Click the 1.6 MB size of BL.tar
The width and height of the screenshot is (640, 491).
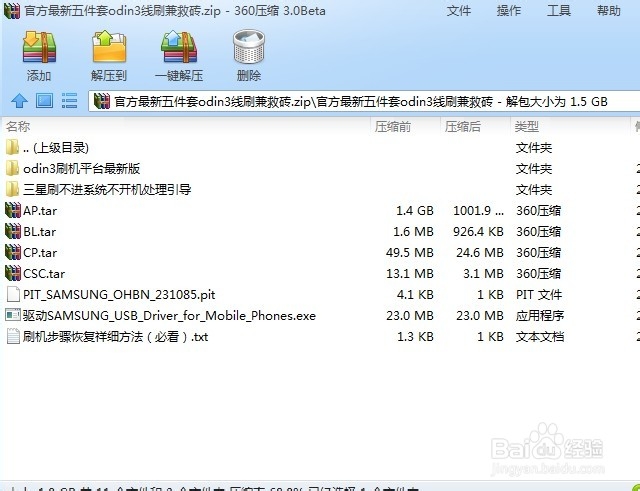413,232
